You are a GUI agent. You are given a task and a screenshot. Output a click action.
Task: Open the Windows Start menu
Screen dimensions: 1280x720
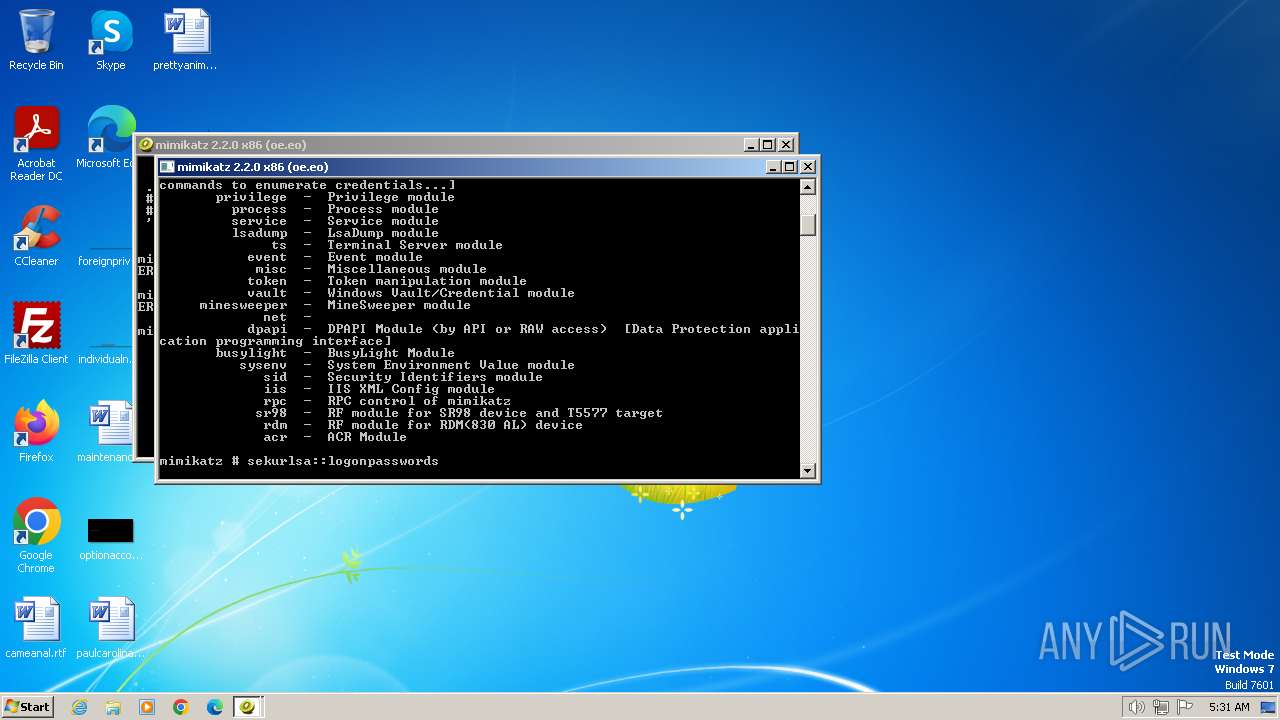tap(28, 707)
